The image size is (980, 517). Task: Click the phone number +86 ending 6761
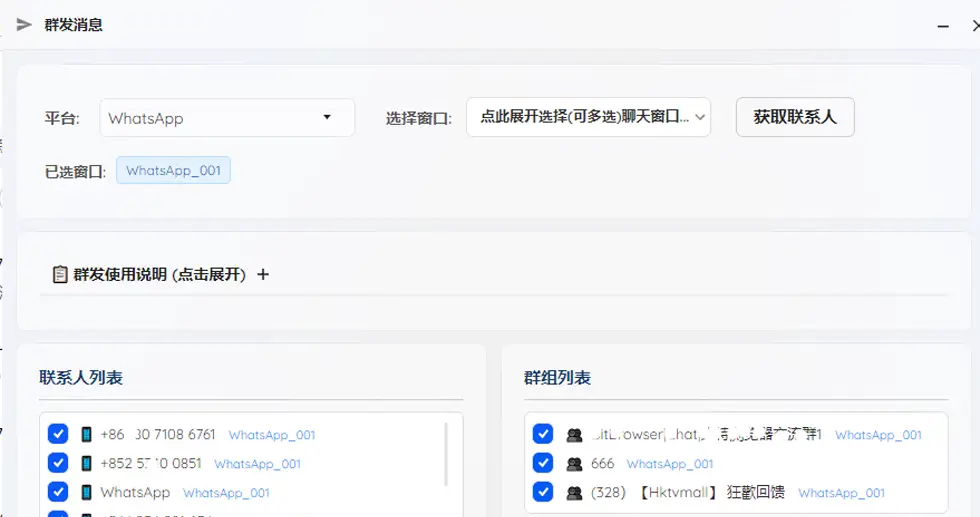158,434
